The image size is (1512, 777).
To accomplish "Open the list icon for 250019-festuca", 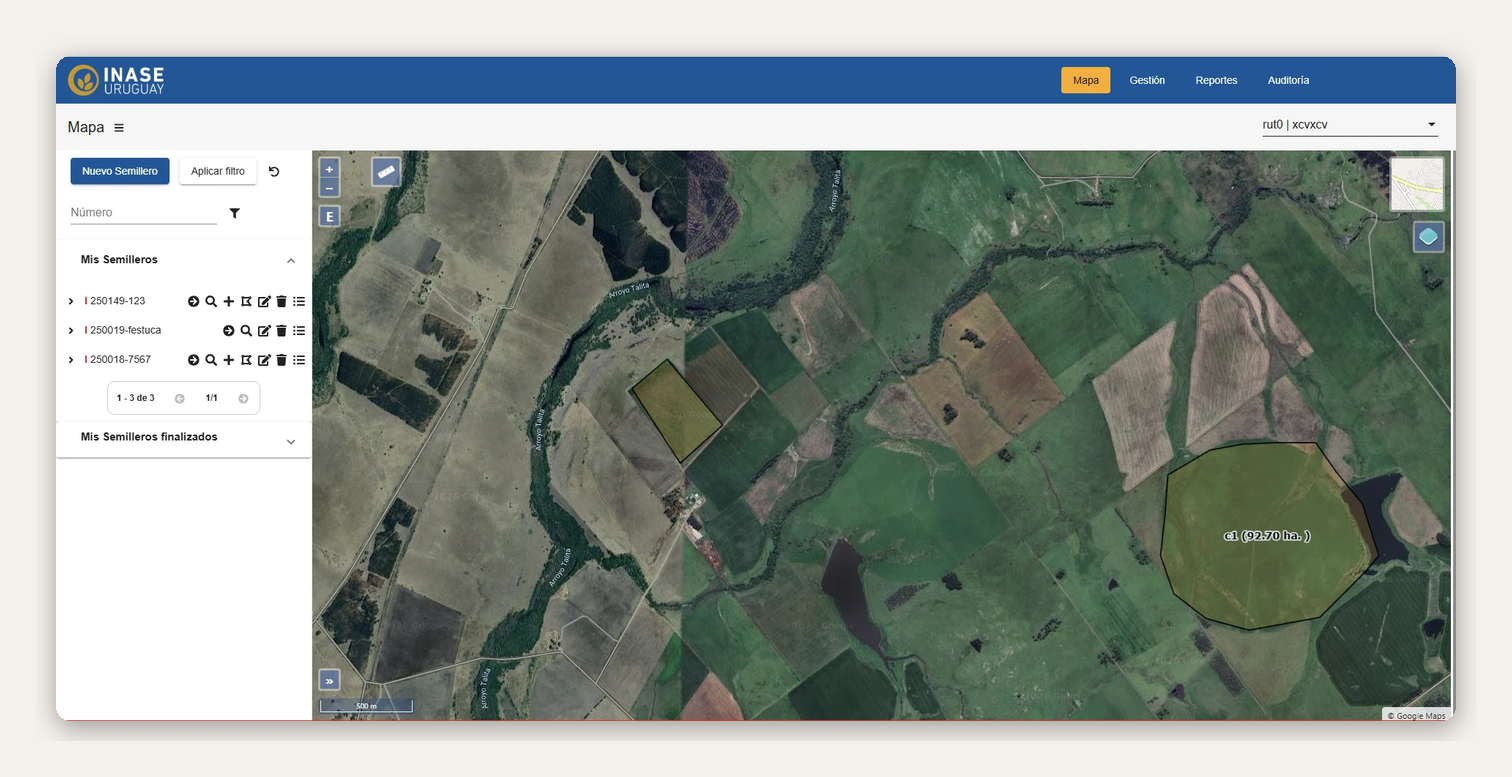I will tap(299, 331).
